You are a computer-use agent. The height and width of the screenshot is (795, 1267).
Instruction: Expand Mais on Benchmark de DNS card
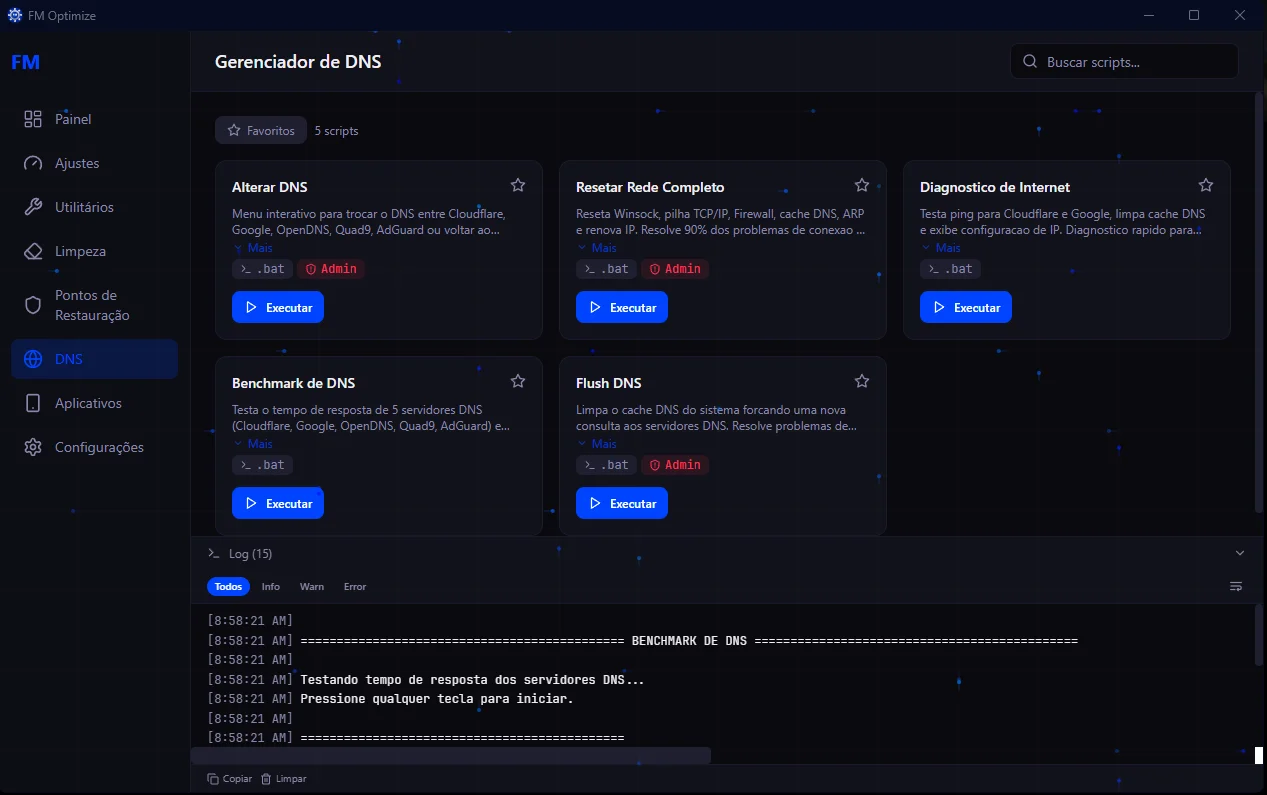pos(253,444)
